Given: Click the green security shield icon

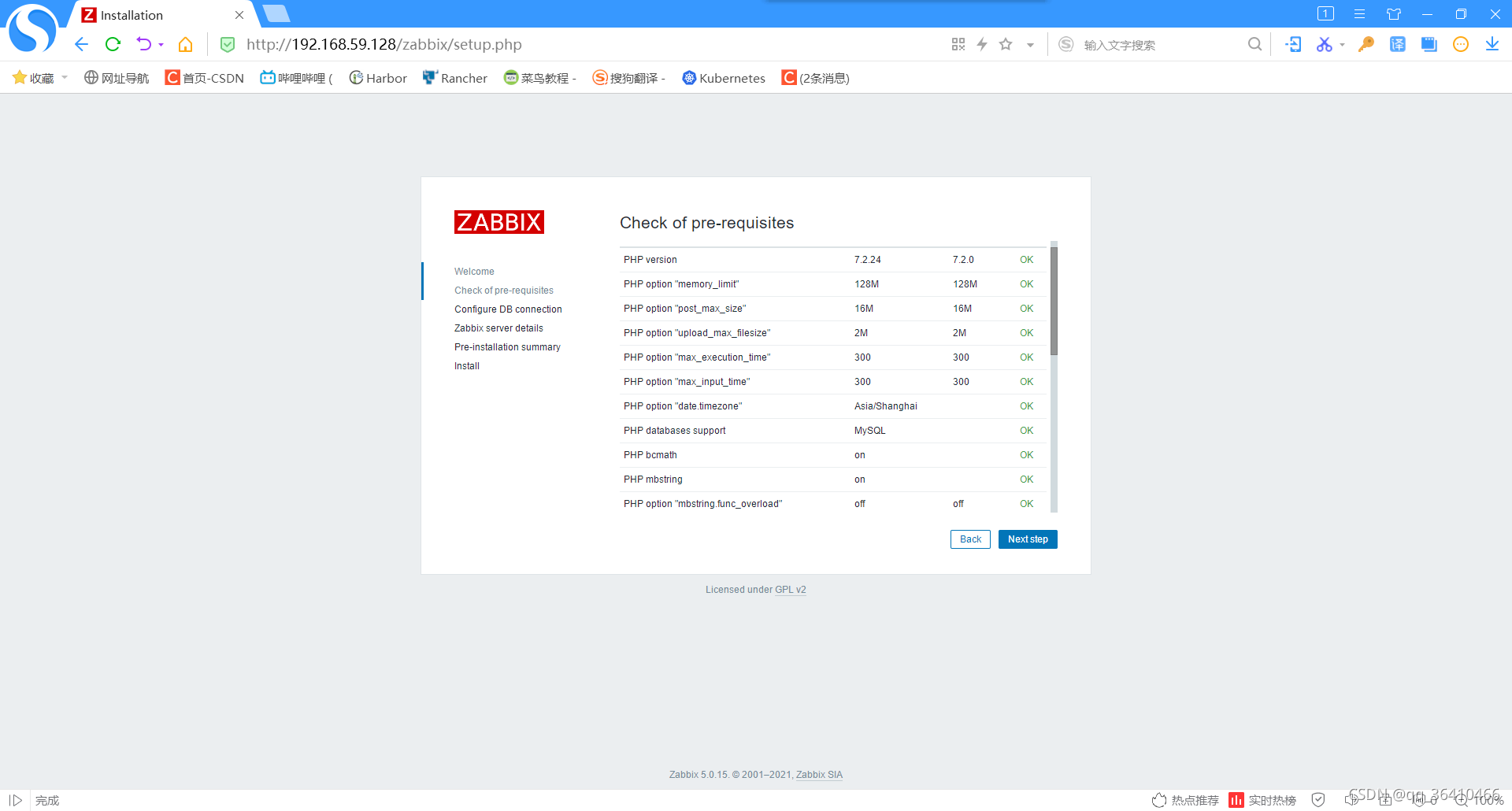Looking at the screenshot, I should (x=228, y=45).
